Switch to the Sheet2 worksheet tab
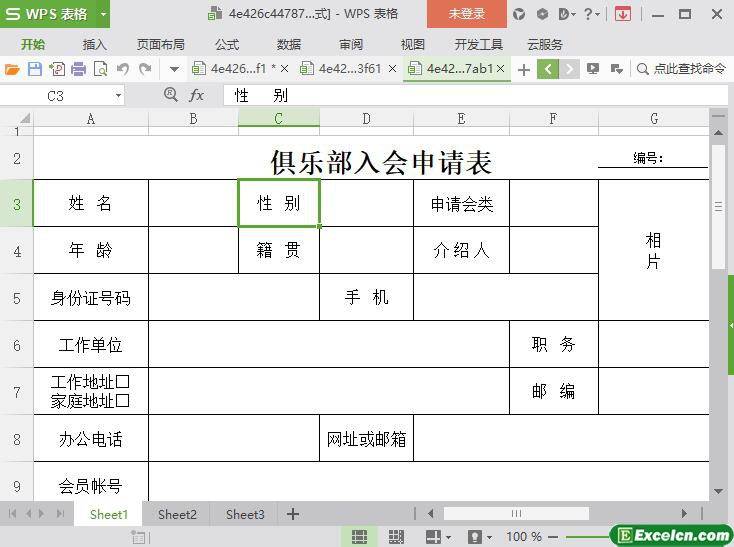Screen dimensions: 734x547 (177, 514)
